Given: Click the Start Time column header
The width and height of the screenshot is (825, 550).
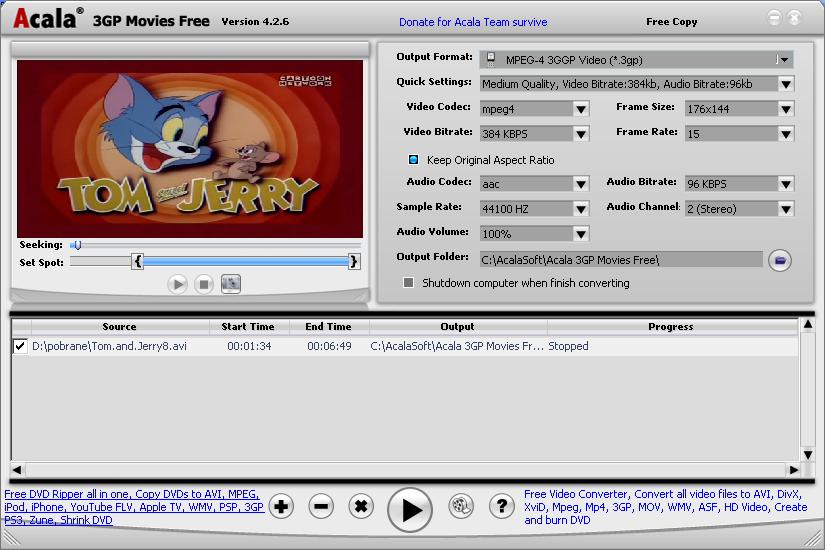Looking at the screenshot, I should pyautogui.click(x=248, y=327).
